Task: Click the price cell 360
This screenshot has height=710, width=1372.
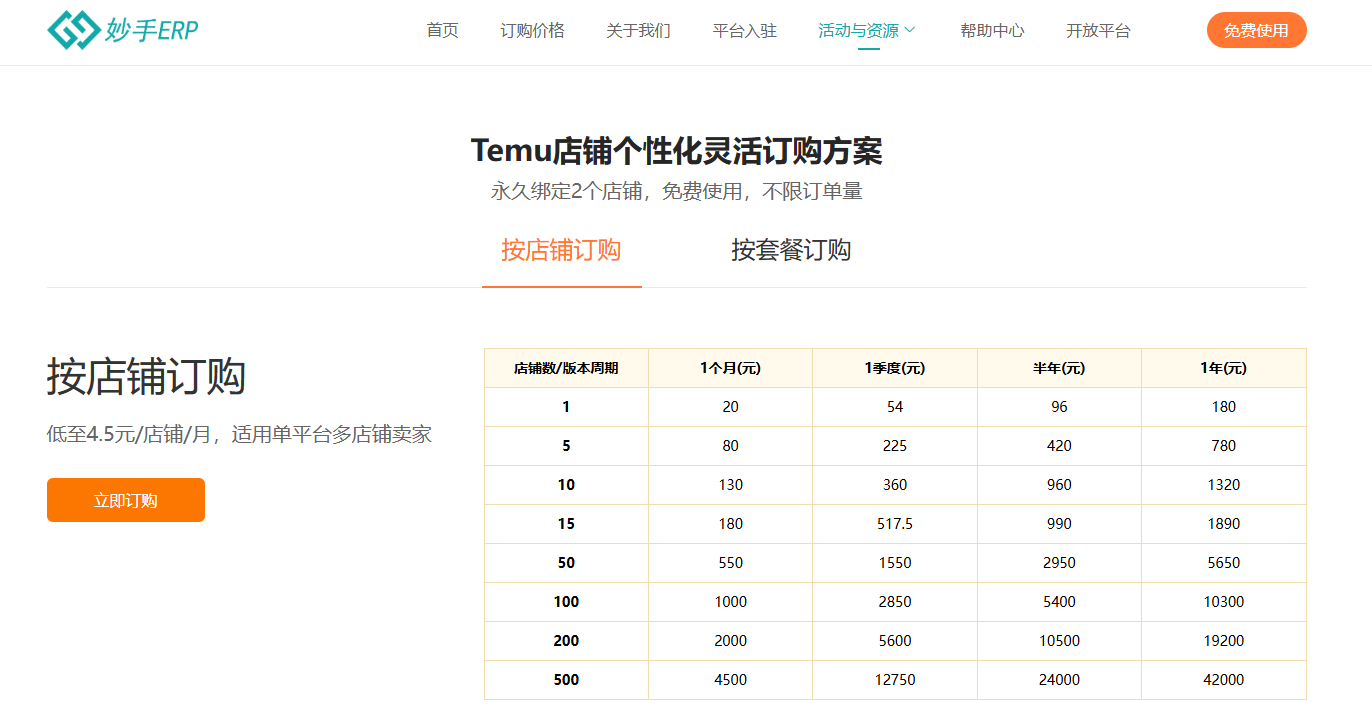Action: click(x=895, y=485)
